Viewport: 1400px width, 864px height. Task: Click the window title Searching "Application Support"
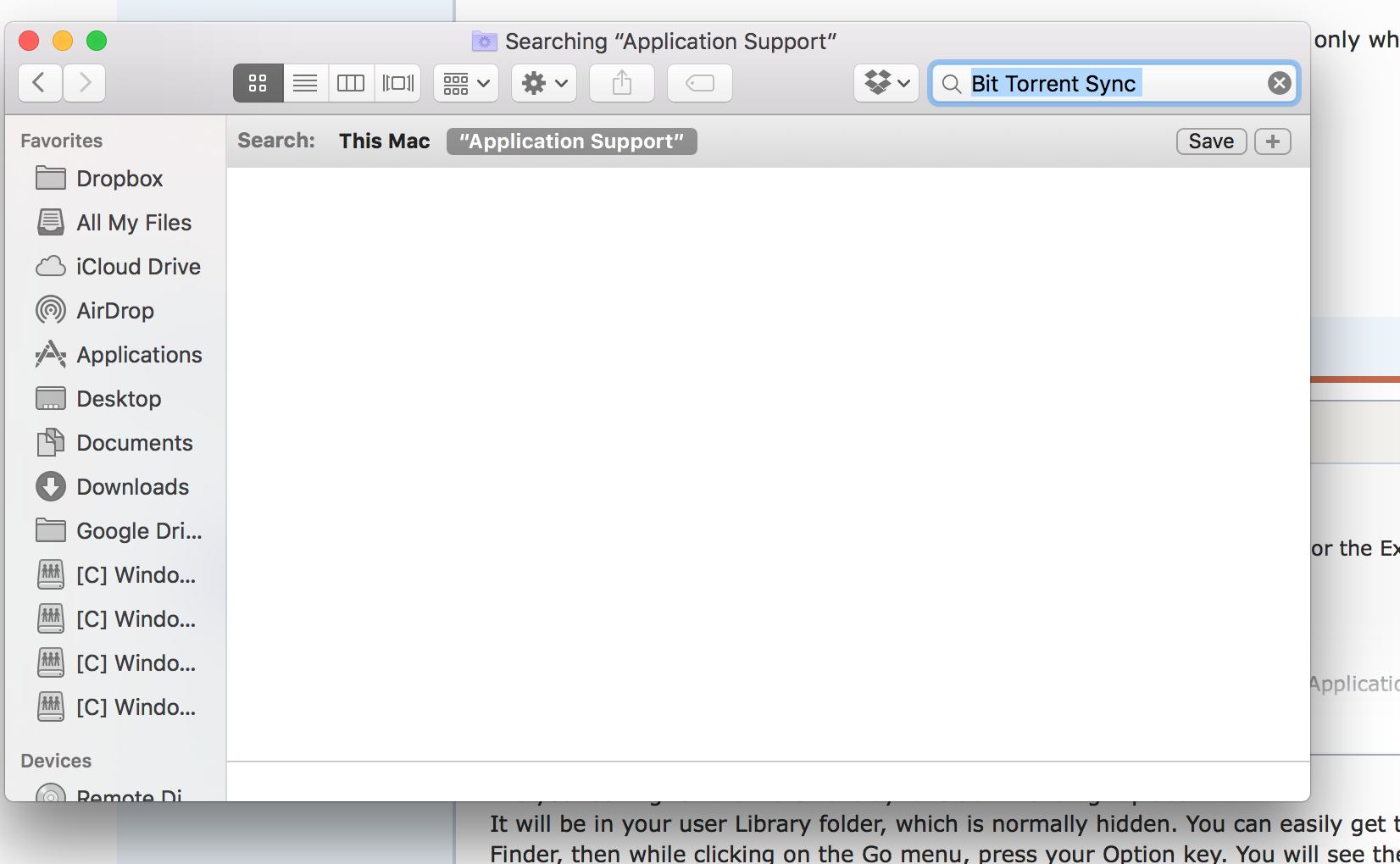671,42
